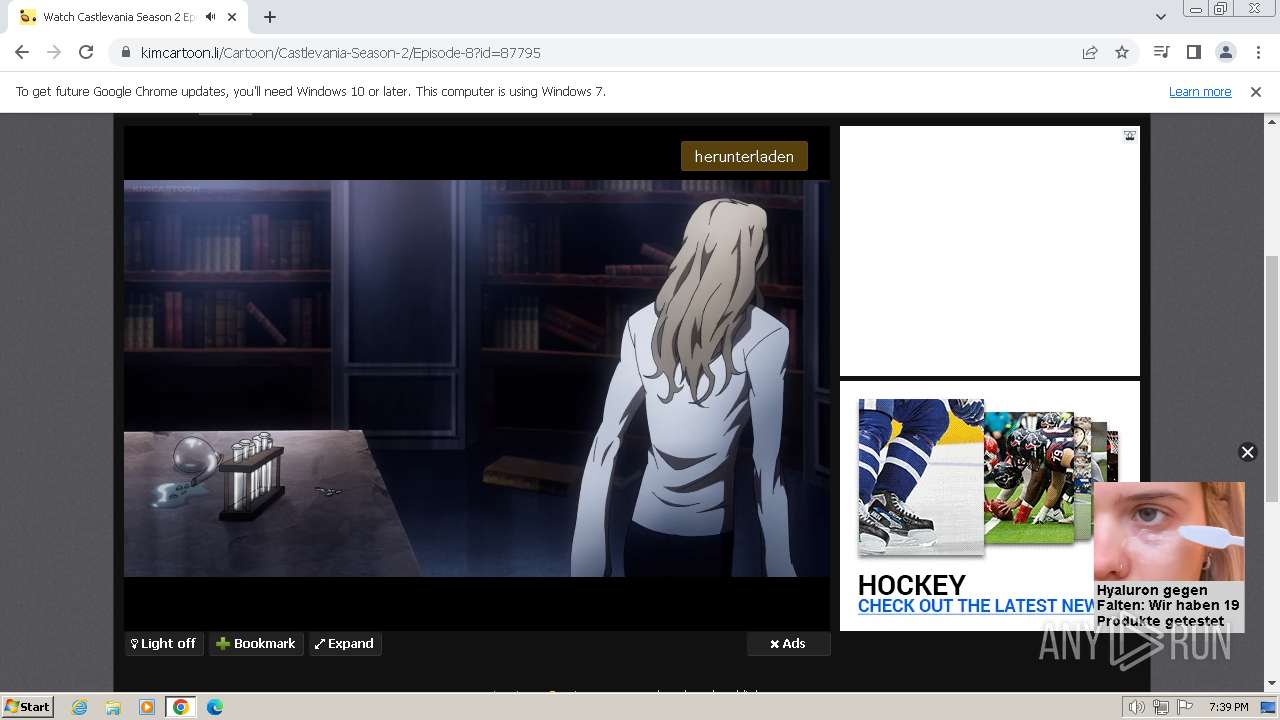Click the address bar URL

(x=340, y=52)
